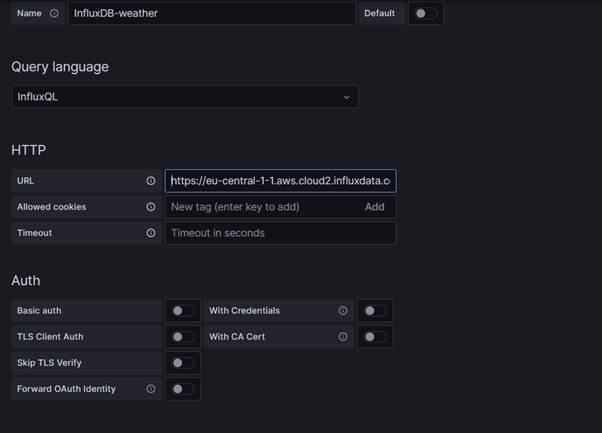Expand the query language chevron arrow
Image resolution: width=602 pixels, height=433 pixels.
[x=347, y=98]
